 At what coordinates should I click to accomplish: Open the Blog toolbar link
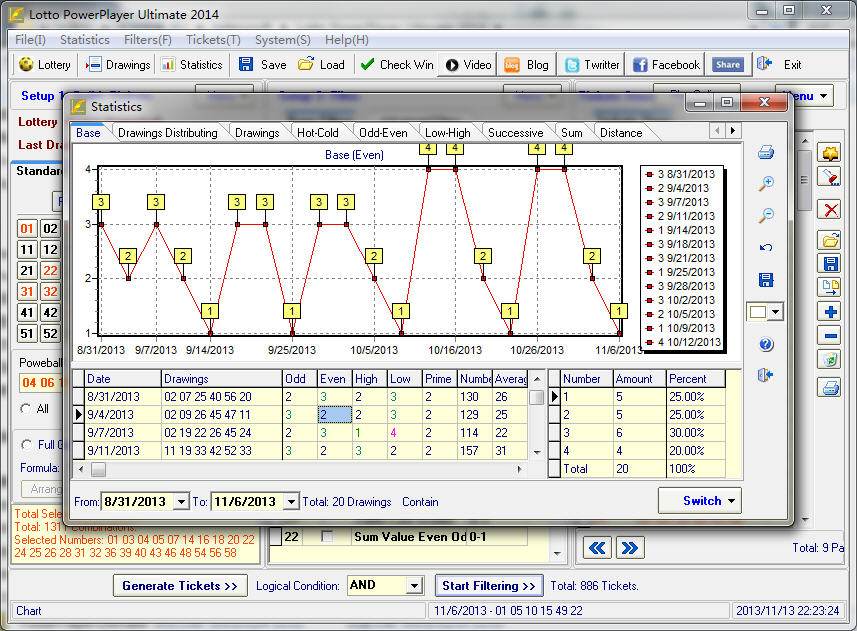coord(526,64)
